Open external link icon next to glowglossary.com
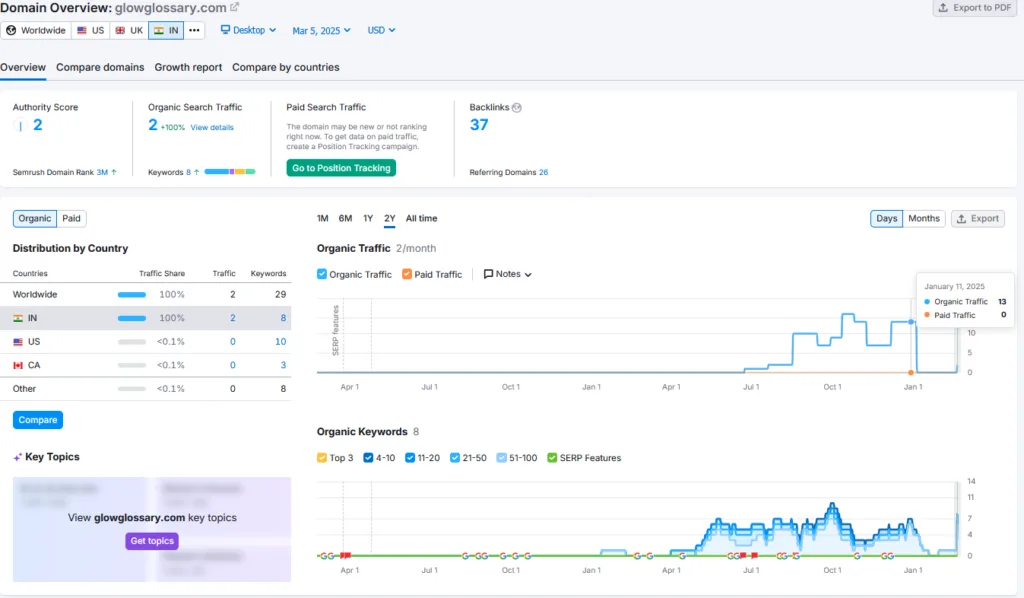This screenshot has width=1024, height=598. (x=234, y=7)
